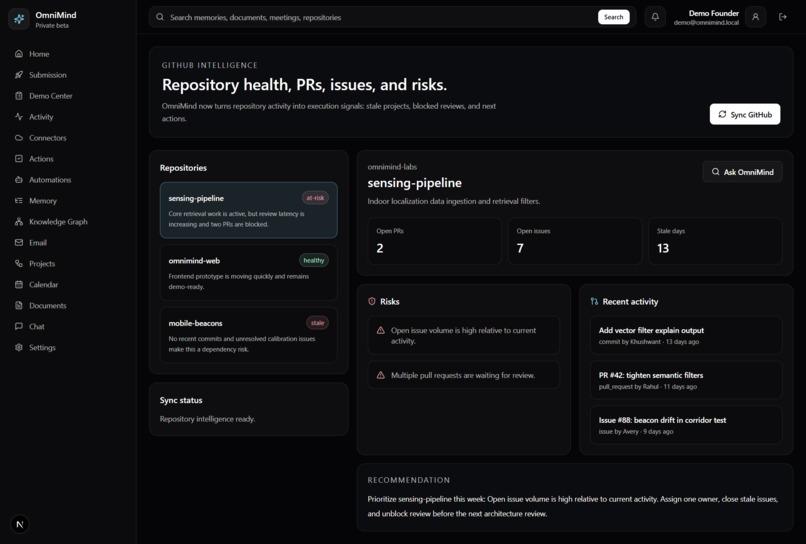Image resolution: width=806 pixels, height=544 pixels.
Task: Click the Open issues stat card
Action: tap(575, 241)
